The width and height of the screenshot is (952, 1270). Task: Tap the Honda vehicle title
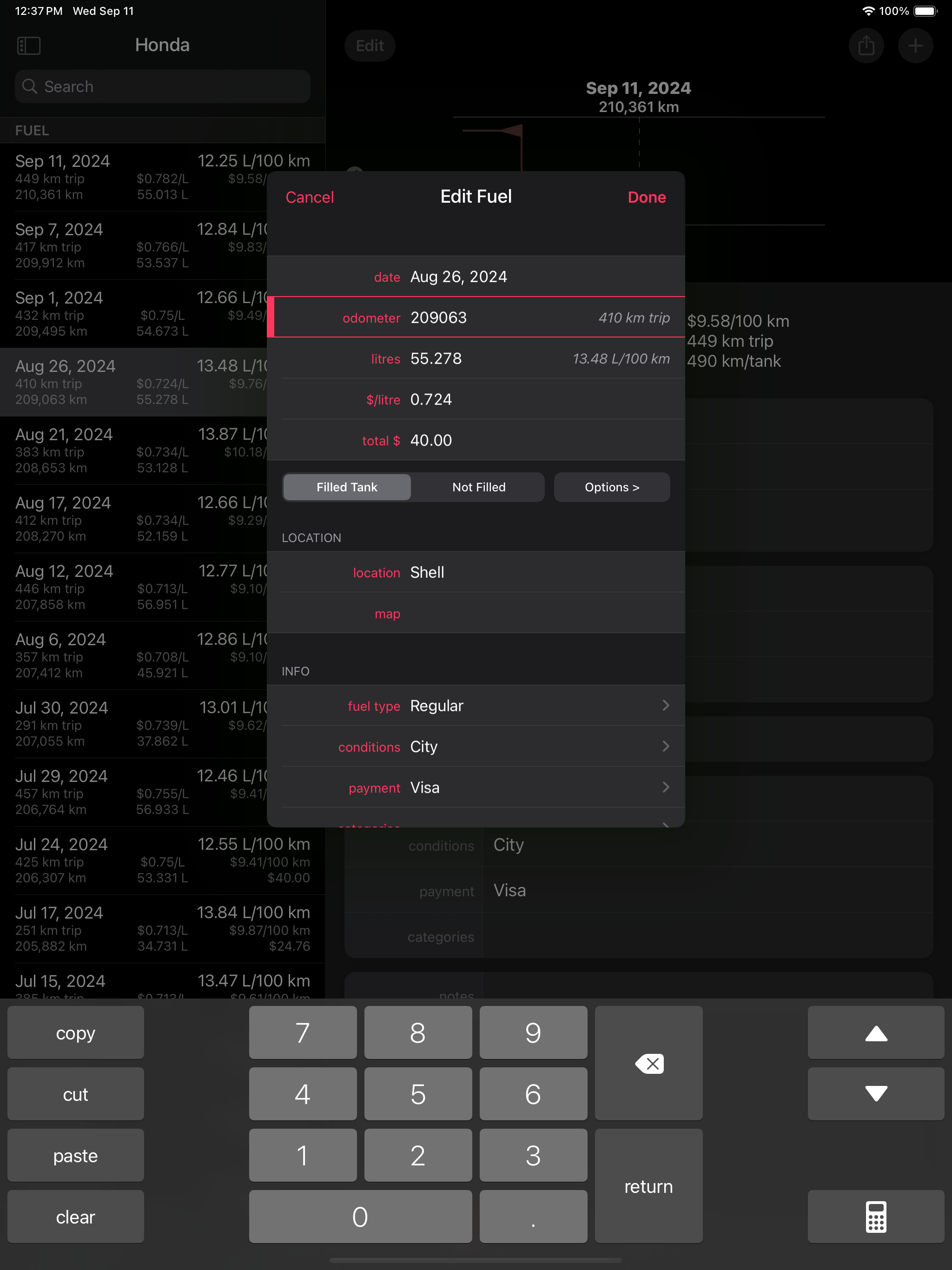pyautogui.click(x=163, y=45)
